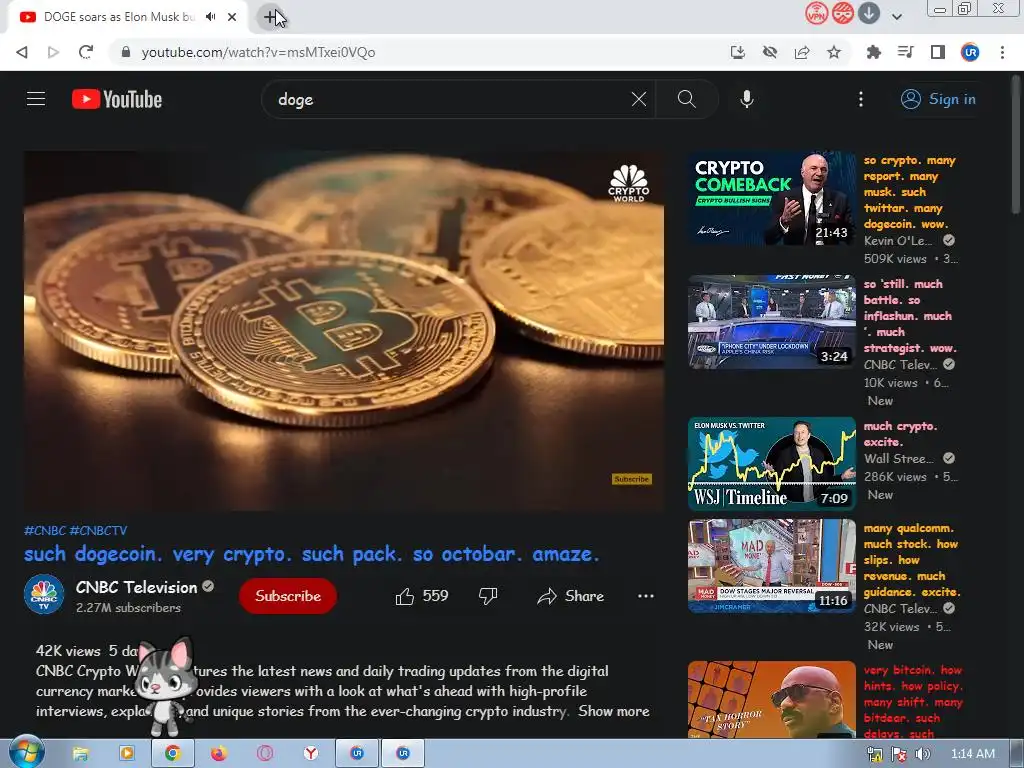Toggle the browser side panel icon

coord(938,52)
